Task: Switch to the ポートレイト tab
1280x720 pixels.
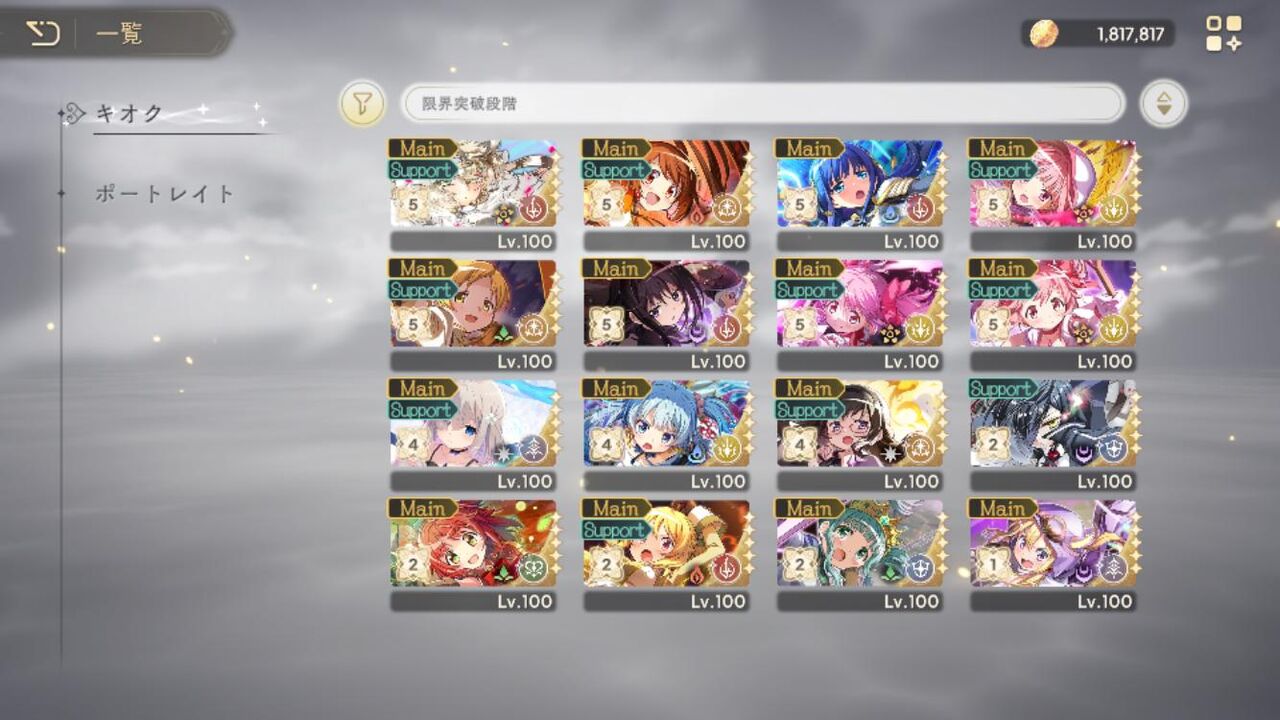Action: 165,194
